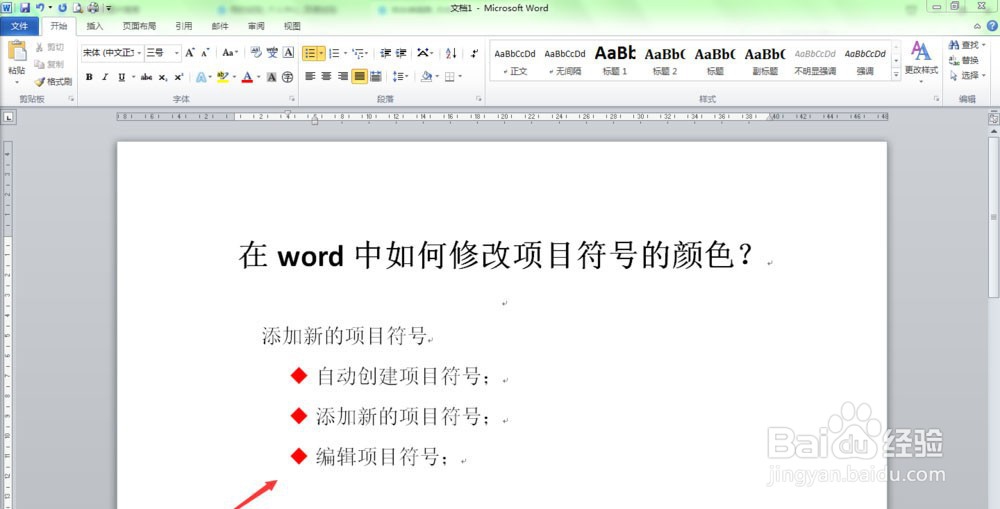Click the tab selector at ruler corner
This screenshot has height=509, width=1000.
pos(8,117)
